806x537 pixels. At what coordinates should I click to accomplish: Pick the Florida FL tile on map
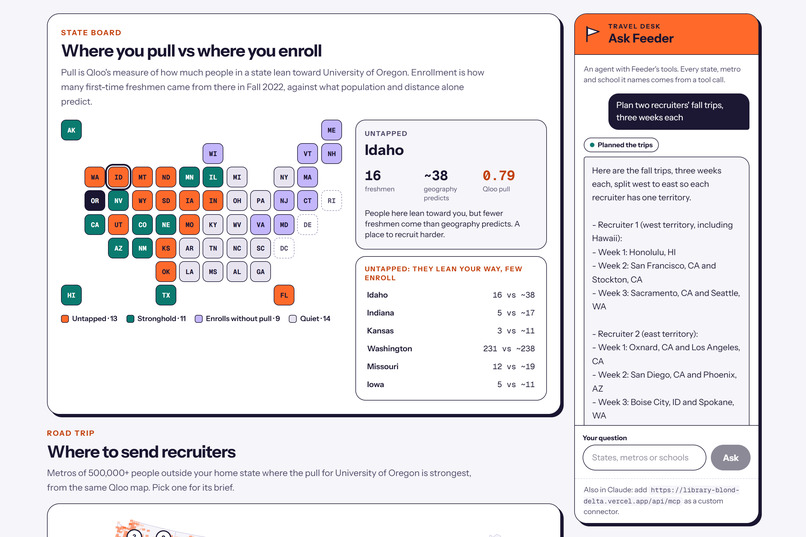(284, 295)
